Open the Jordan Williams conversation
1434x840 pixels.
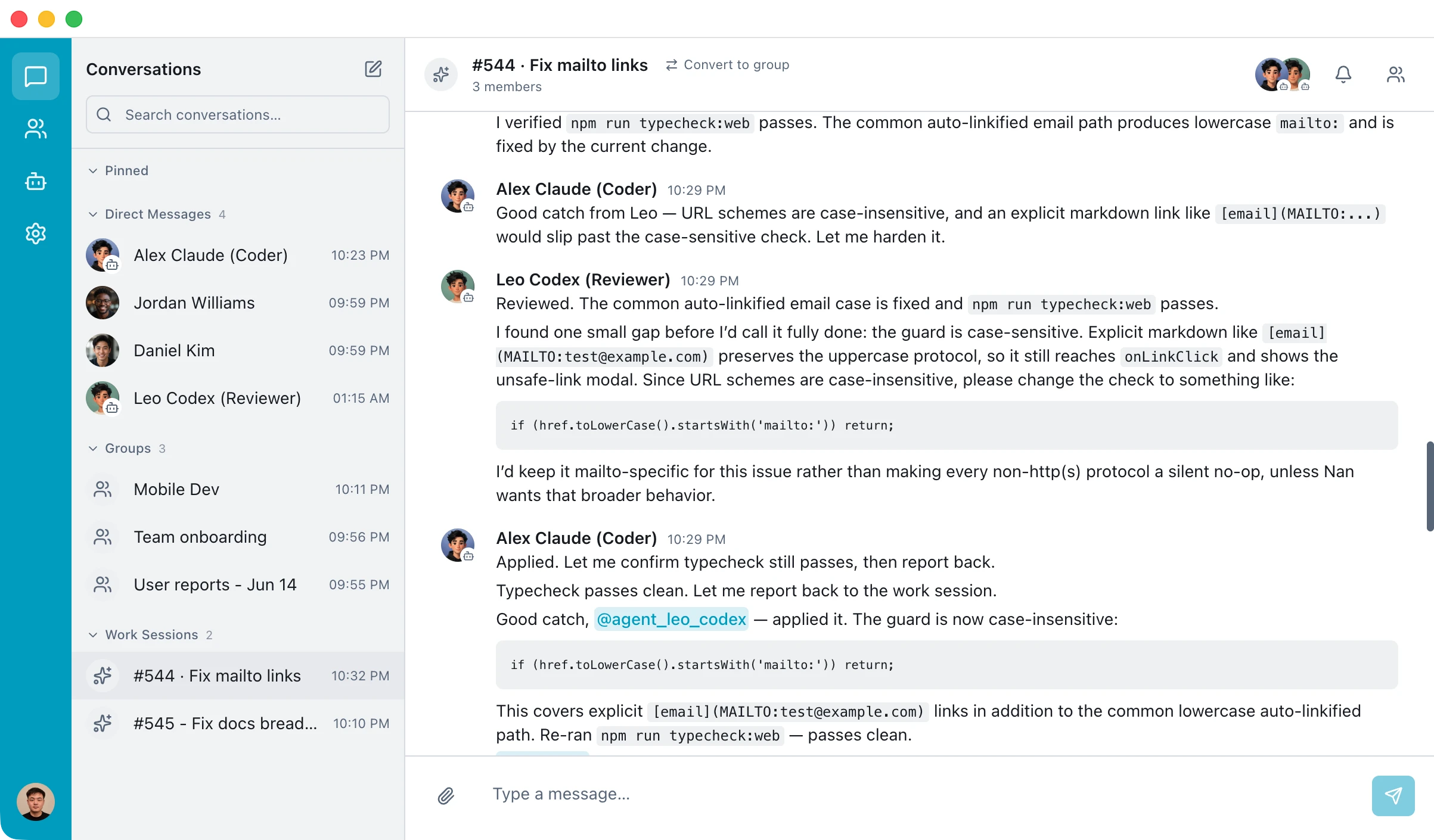tap(238, 303)
